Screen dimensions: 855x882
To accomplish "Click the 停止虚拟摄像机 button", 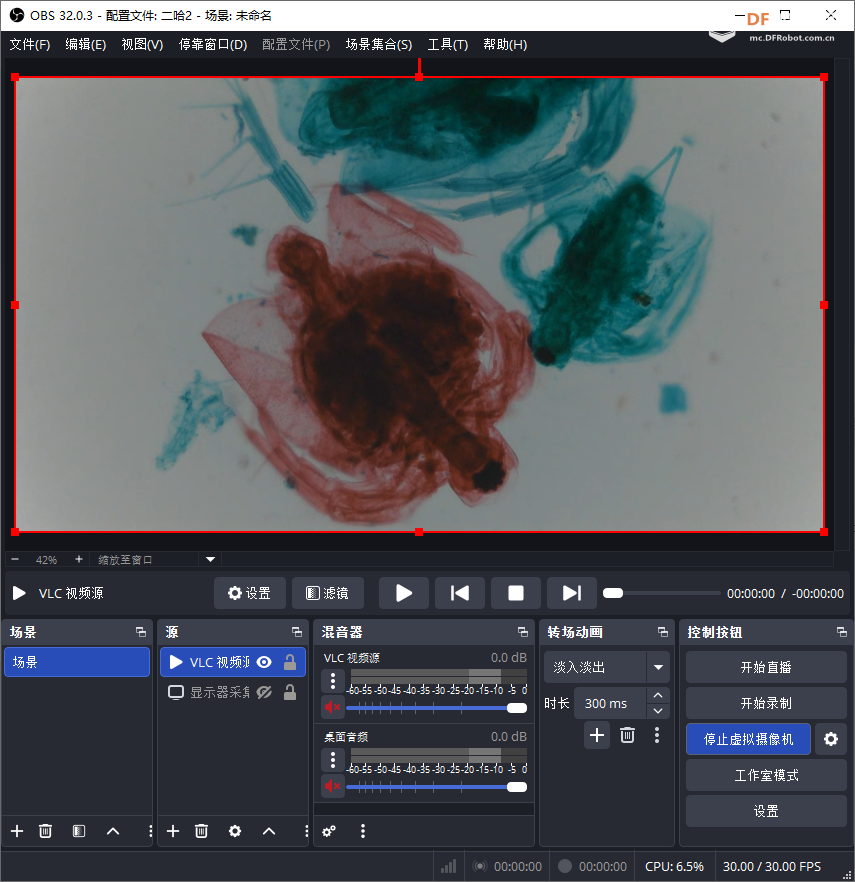I will pyautogui.click(x=748, y=739).
